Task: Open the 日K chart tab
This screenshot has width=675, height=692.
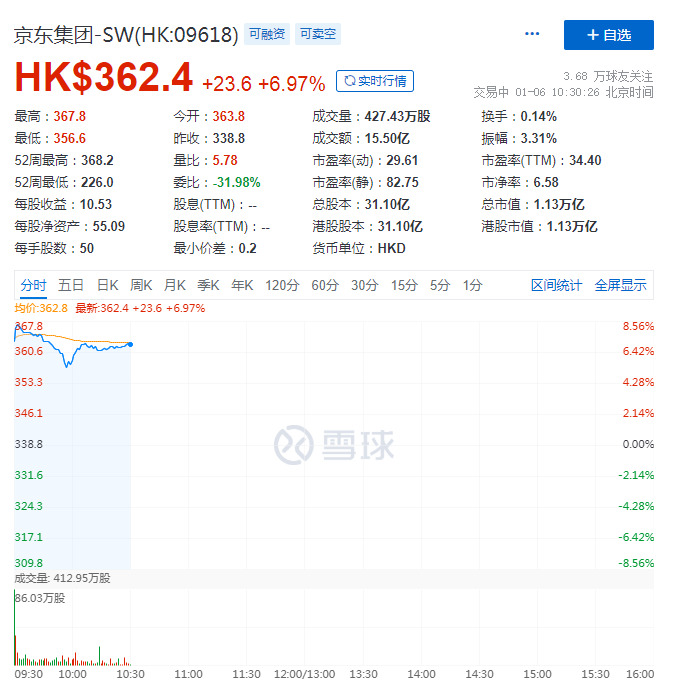Action: 107,285
